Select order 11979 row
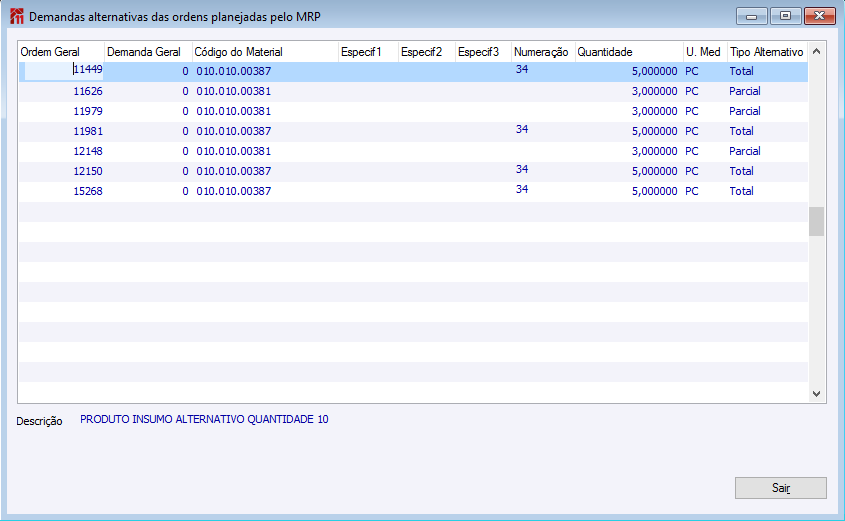This screenshot has width=845, height=521. (413, 112)
